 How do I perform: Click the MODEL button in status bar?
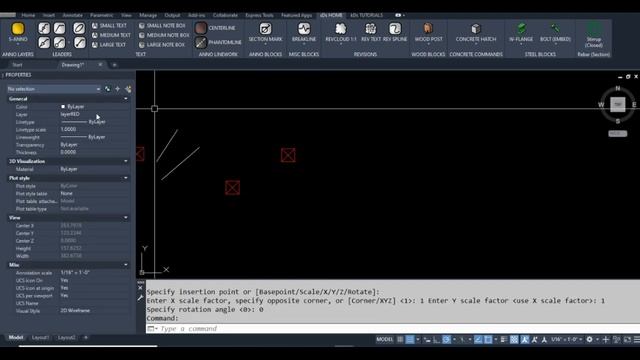click(384, 340)
